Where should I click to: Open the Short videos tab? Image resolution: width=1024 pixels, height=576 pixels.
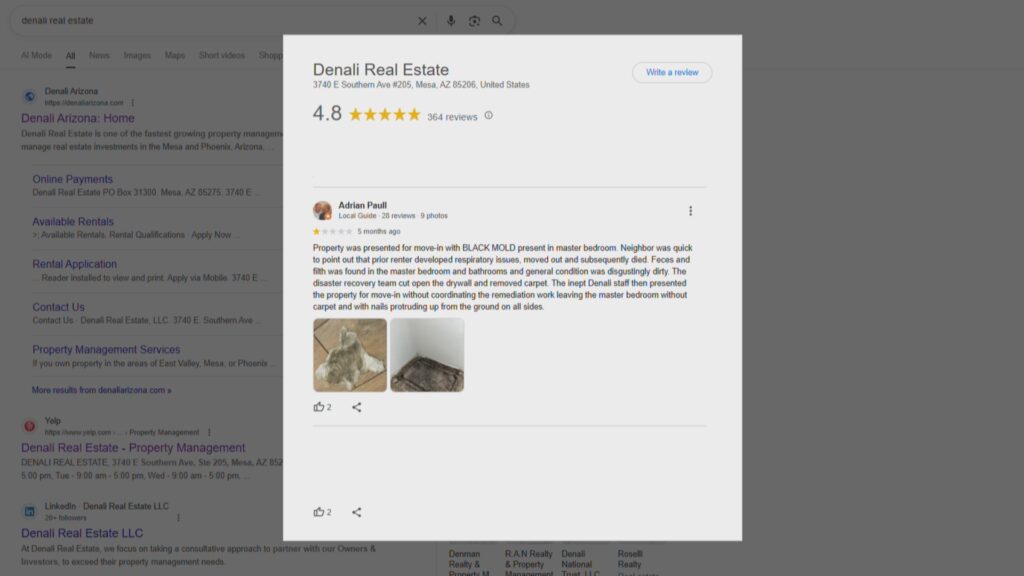pyautogui.click(x=222, y=56)
